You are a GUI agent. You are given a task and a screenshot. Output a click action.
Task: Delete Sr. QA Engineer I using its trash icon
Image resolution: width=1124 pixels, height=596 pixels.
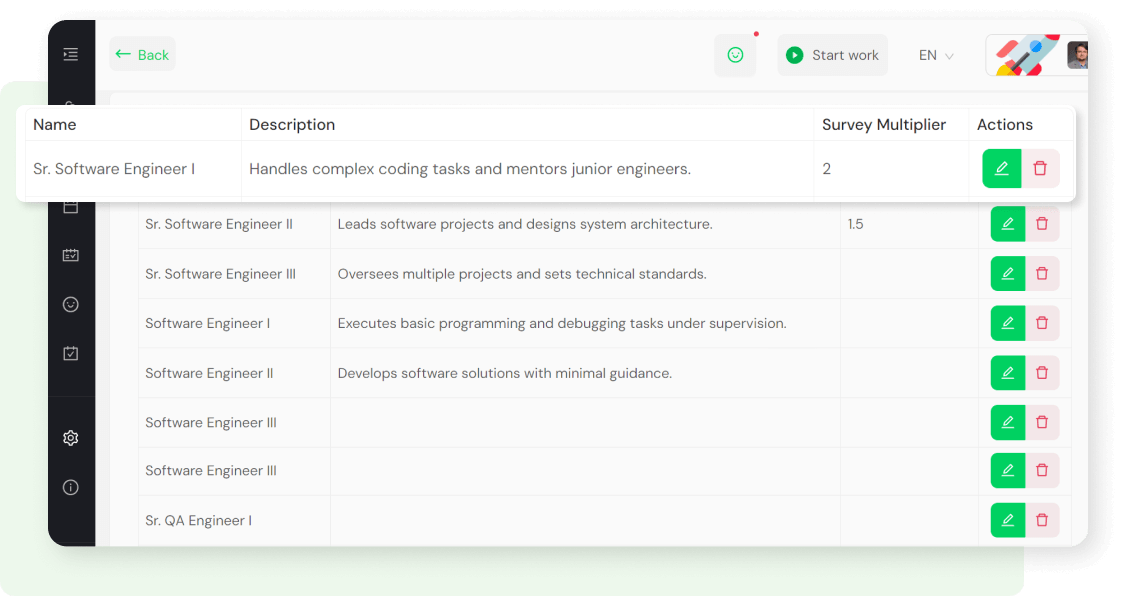click(x=1042, y=520)
